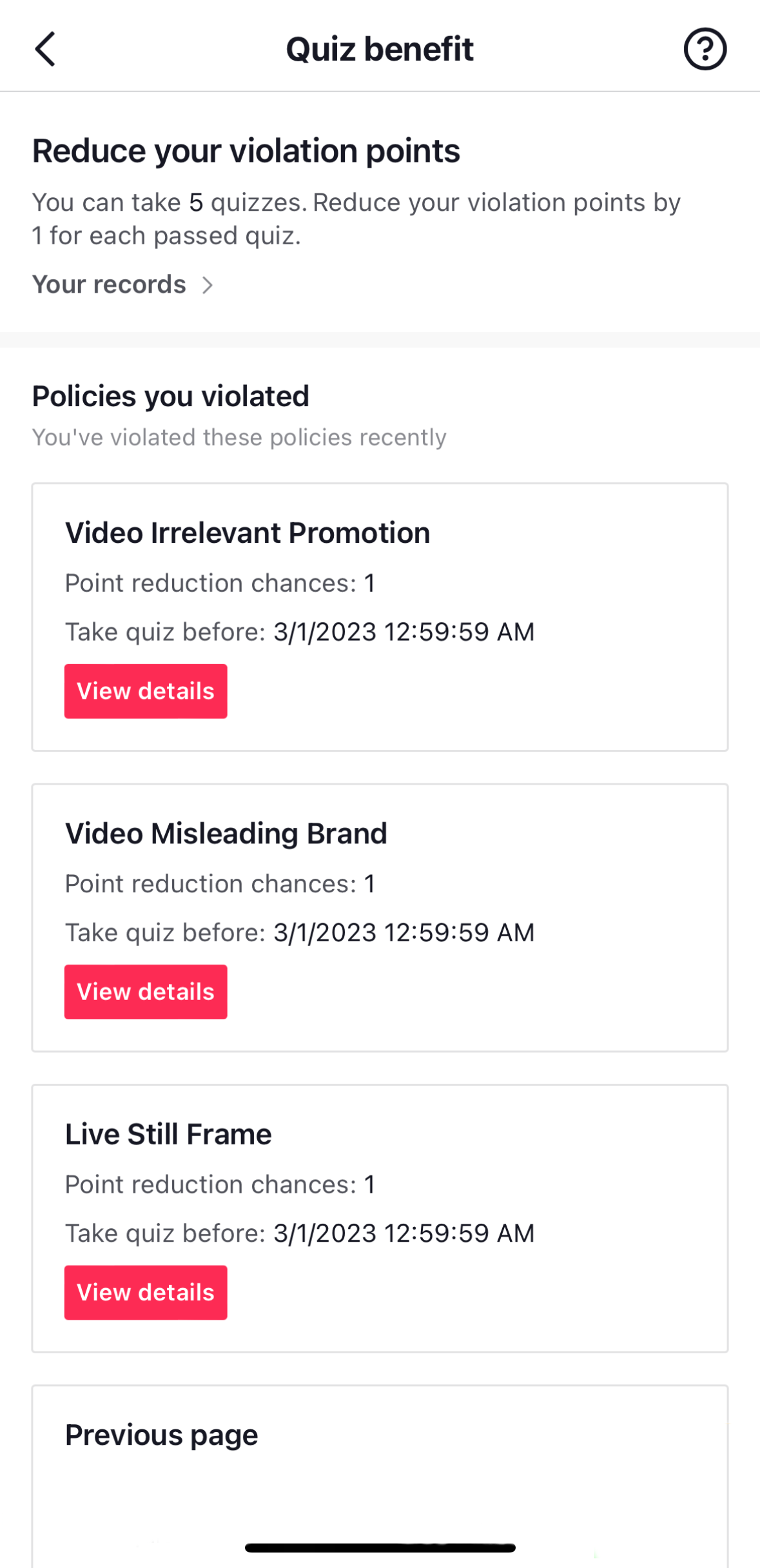760x1568 pixels.
Task: Select the Video Misleading Brand card title
Action: [x=226, y=834]
